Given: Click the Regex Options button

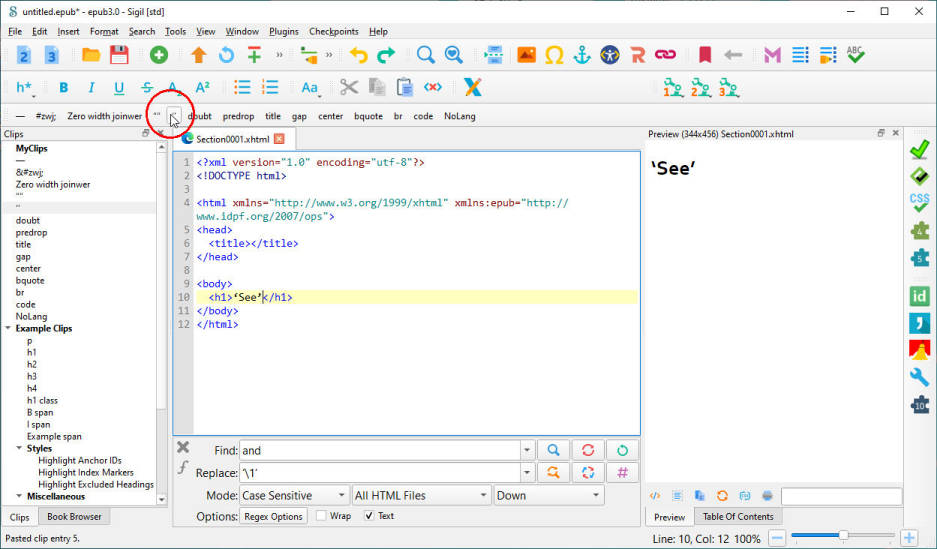Looking at the screenshot, I should coord(273,516).
